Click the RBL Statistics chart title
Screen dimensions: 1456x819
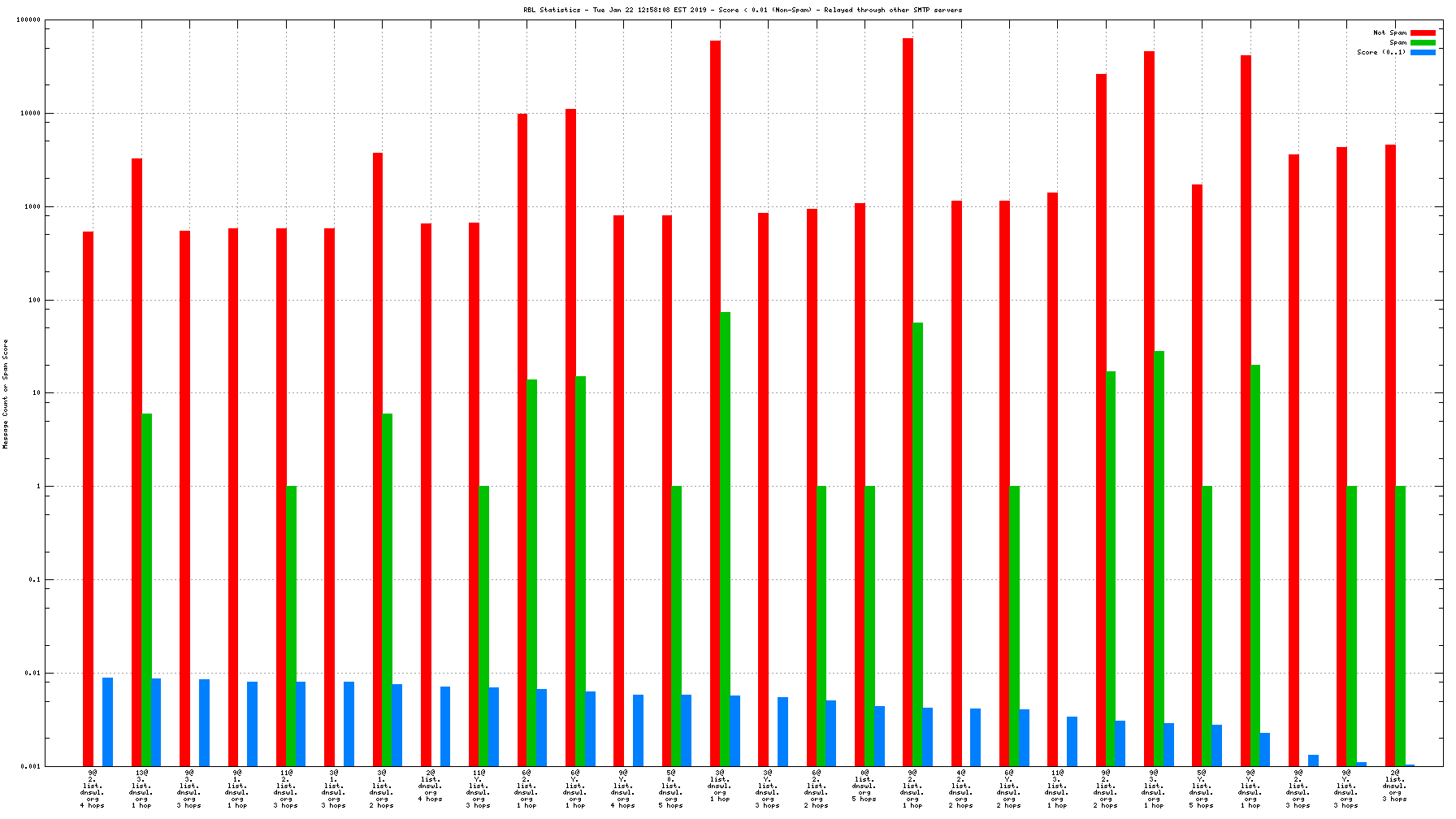pos(743,11)
